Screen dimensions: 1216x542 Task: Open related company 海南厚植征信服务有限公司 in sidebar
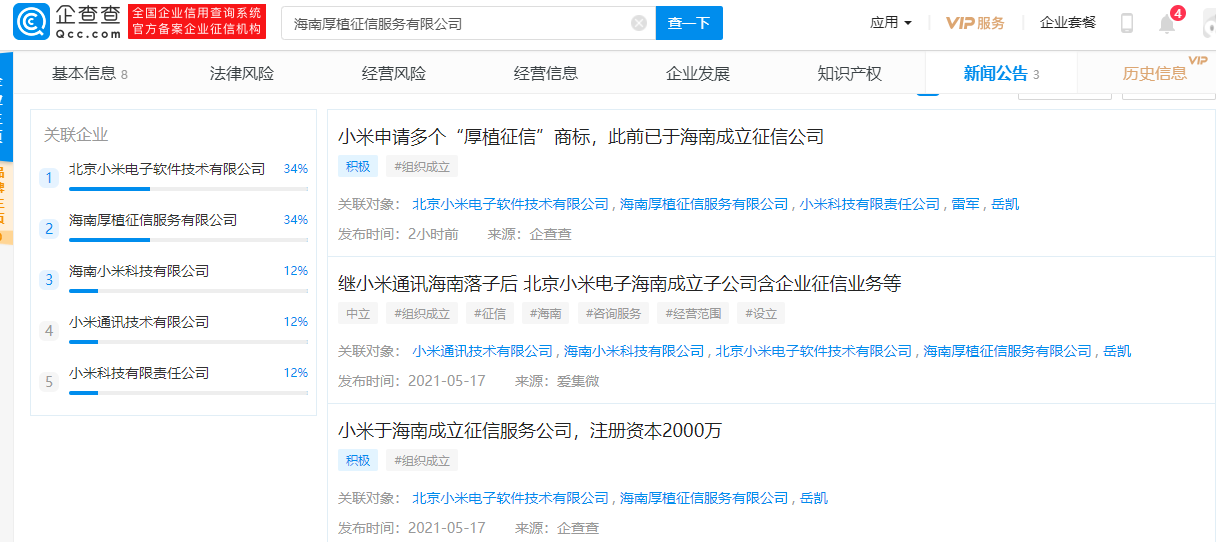pos(153,220)
